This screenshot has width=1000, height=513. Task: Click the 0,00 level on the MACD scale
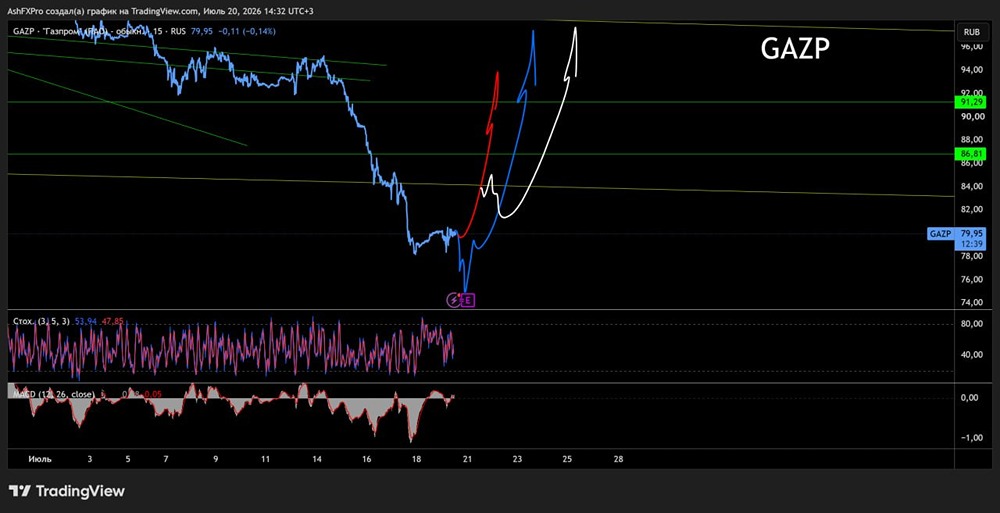971,398
